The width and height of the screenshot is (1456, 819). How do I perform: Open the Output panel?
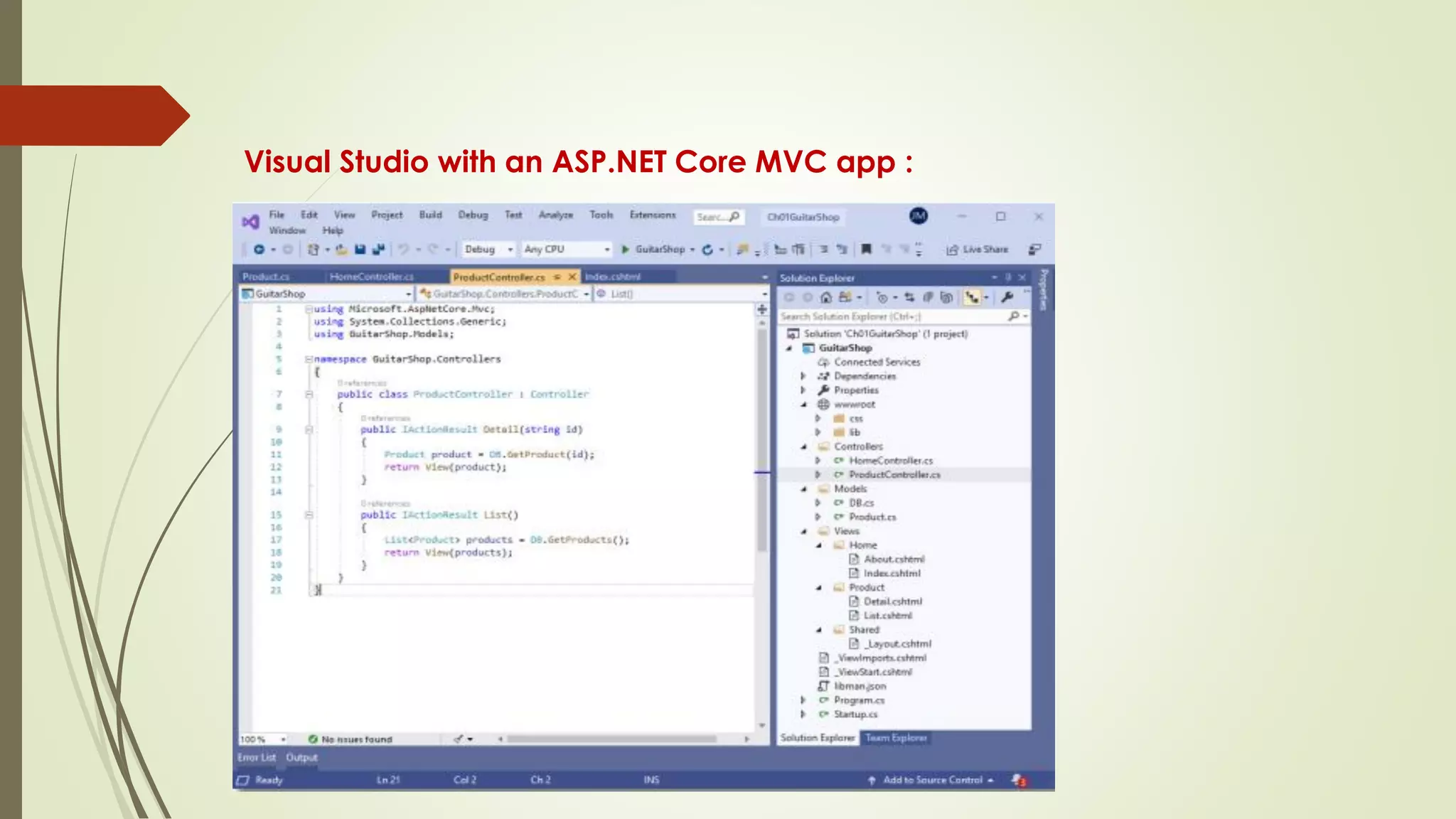pyautogui.click(x=301, y=758)
